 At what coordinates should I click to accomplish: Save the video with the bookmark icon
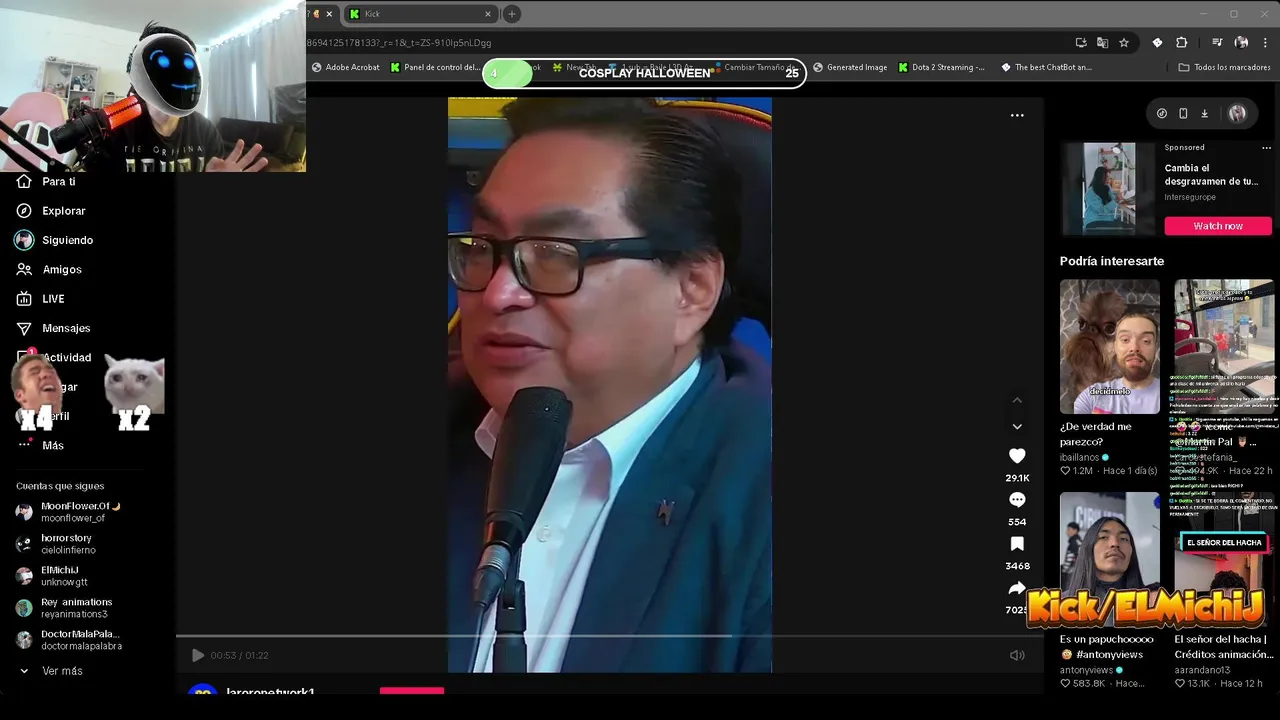(1017, 544)
